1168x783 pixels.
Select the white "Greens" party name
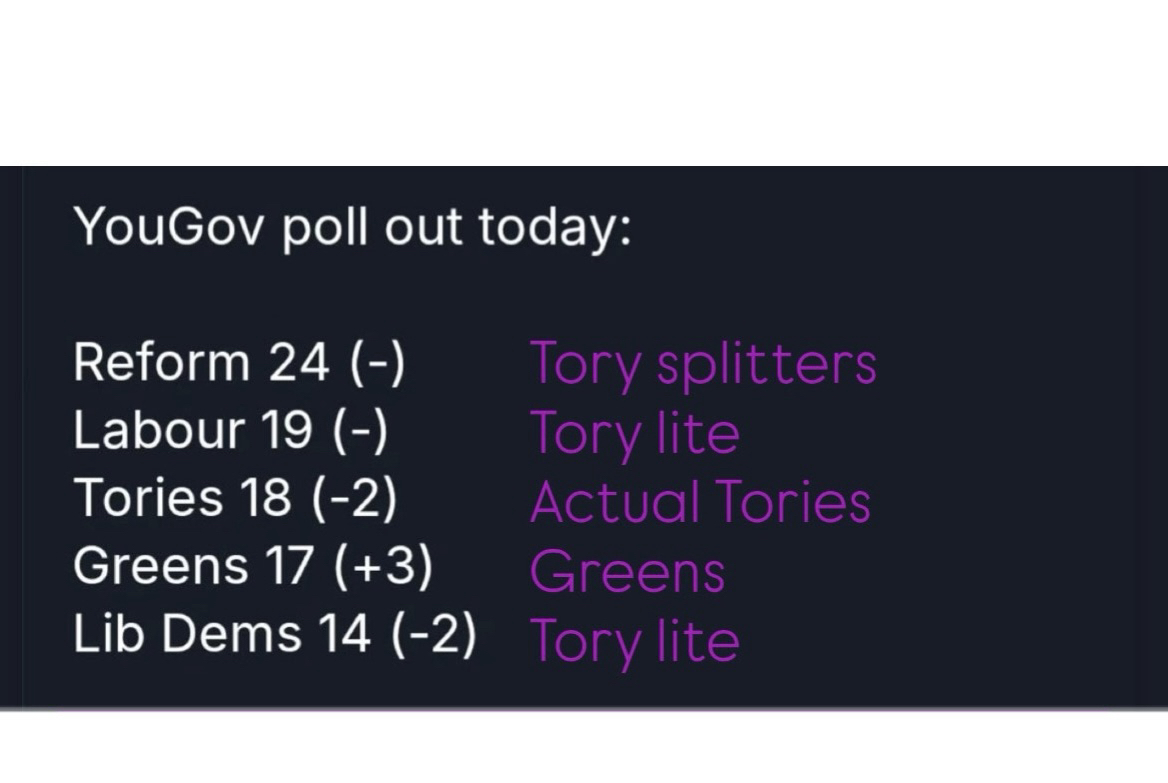[x=158, y=566]
